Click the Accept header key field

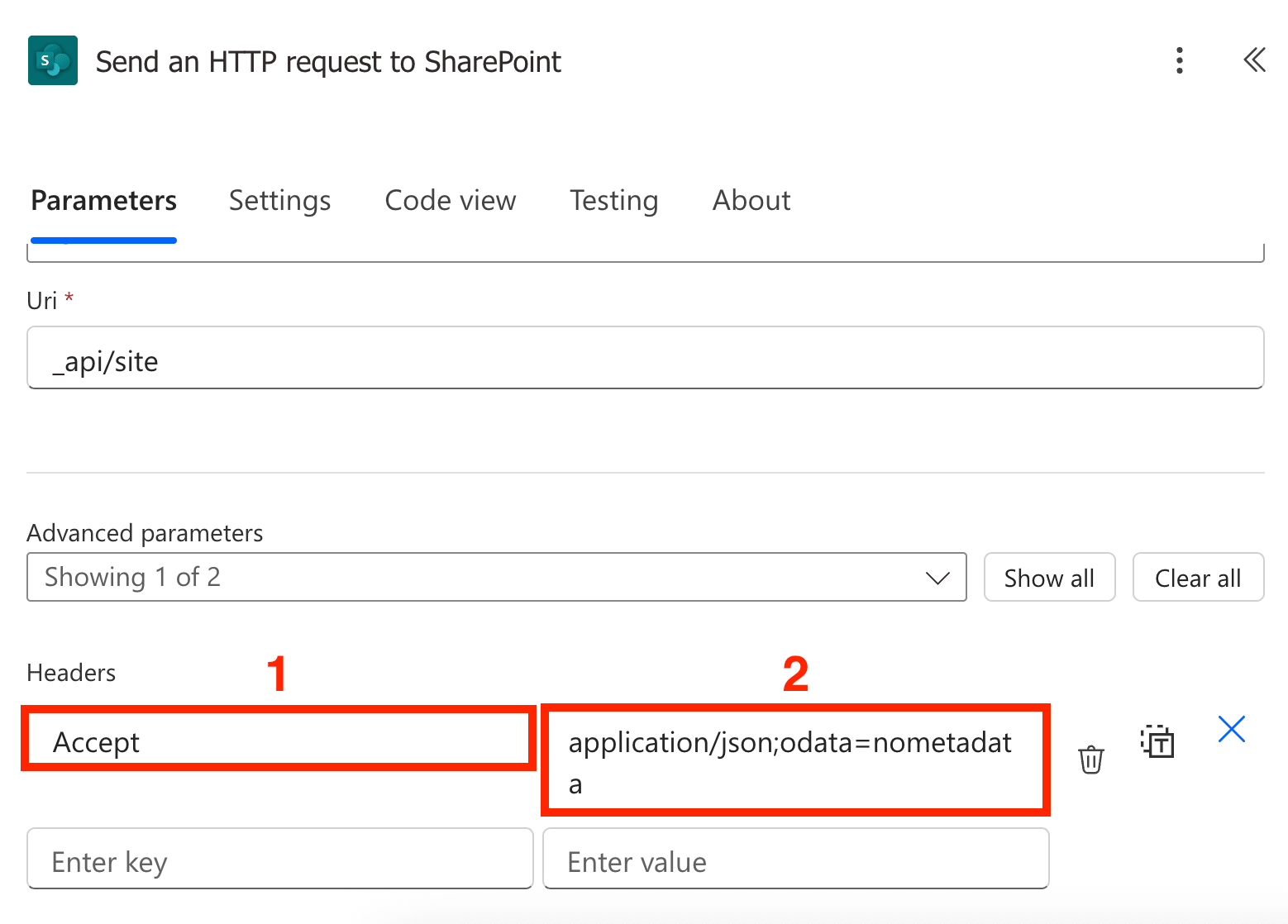pos(279,739)
